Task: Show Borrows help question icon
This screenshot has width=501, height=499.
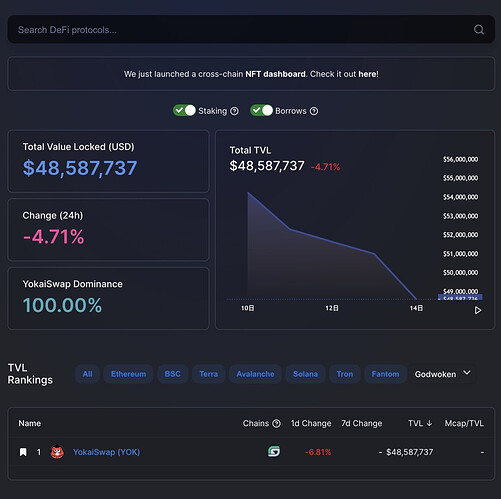Action: (314, 111)
